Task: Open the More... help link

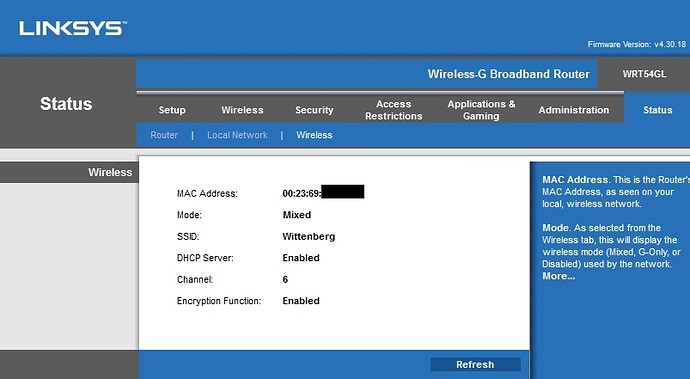Action: pyautogui.click(x=558, y=276)
